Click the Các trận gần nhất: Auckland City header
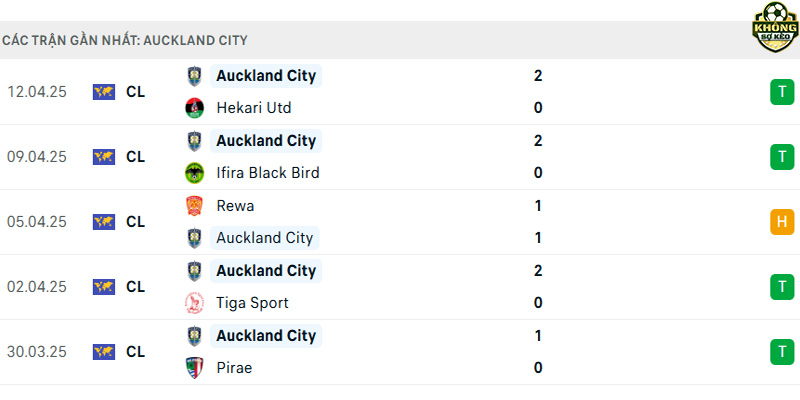Image resolution: width=800 pixels, height=400 pixels. [124, 40]
